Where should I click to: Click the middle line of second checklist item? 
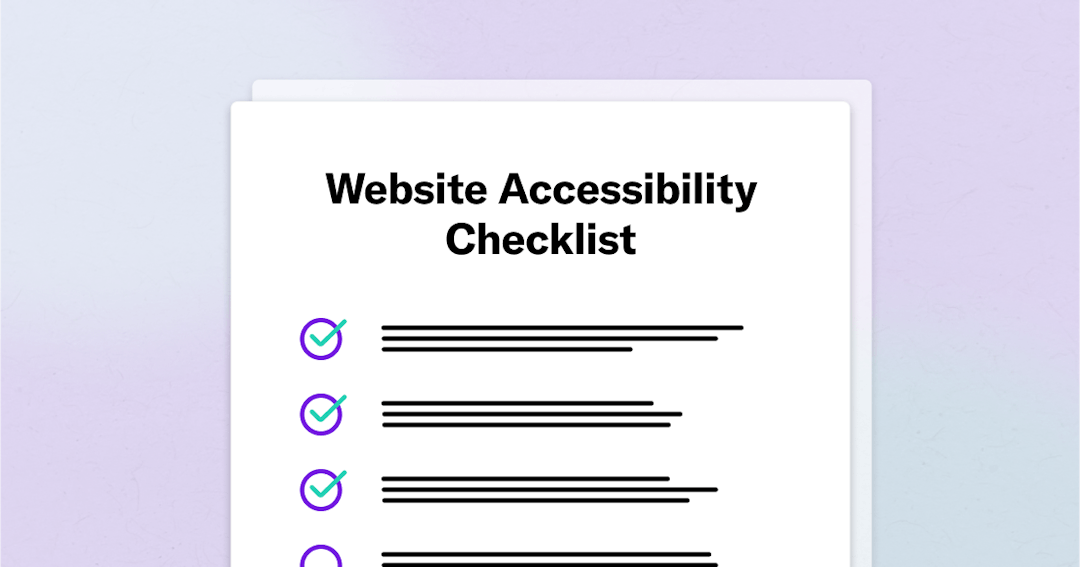pos(531,414)
